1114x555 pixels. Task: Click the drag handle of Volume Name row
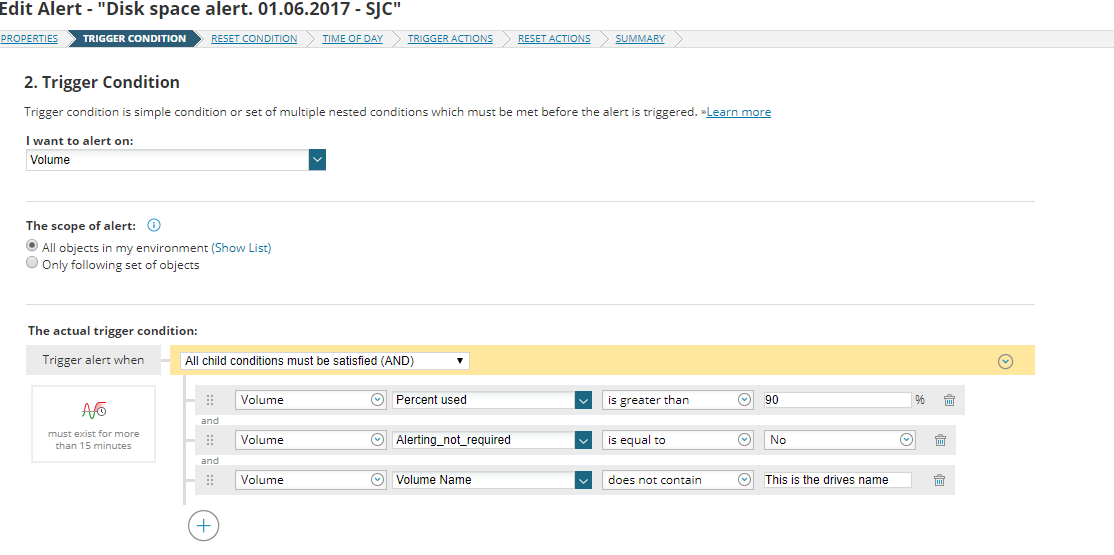[210, 480]
